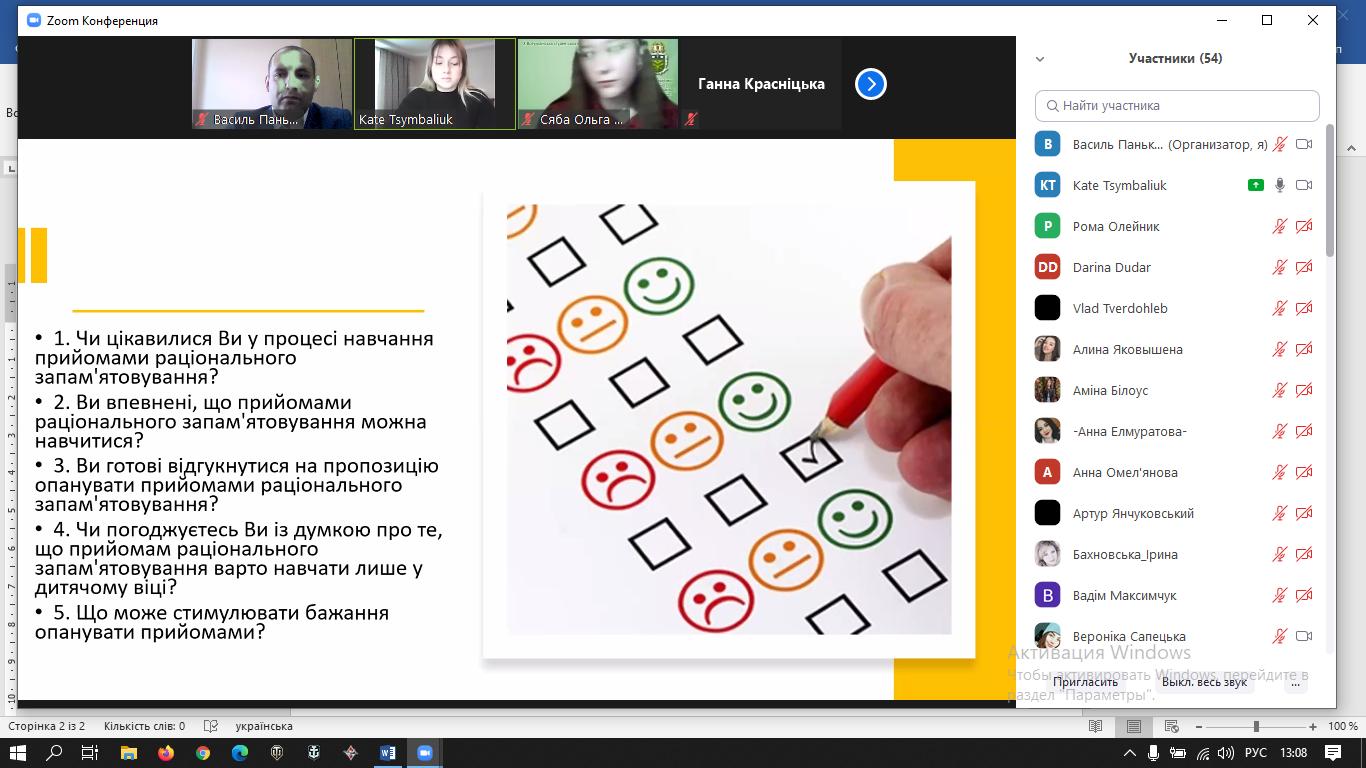Click Kate Tsymbaliuk's green screen share icon
Viewport: 1366px width, 768px height.
click(1255, 185)
